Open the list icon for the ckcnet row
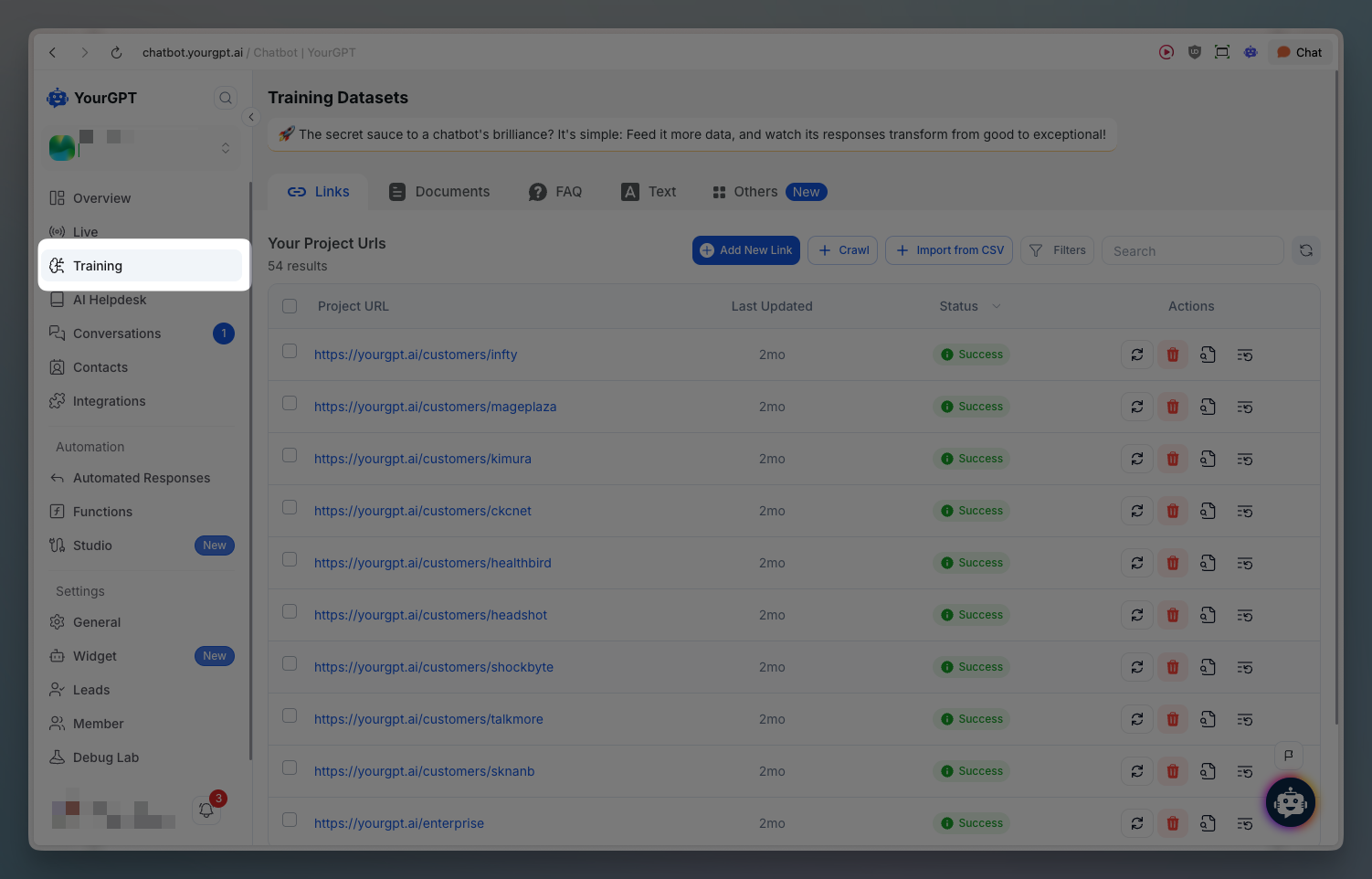Viewport: 1372px width, 879px height. click(x=1244, y=511)
